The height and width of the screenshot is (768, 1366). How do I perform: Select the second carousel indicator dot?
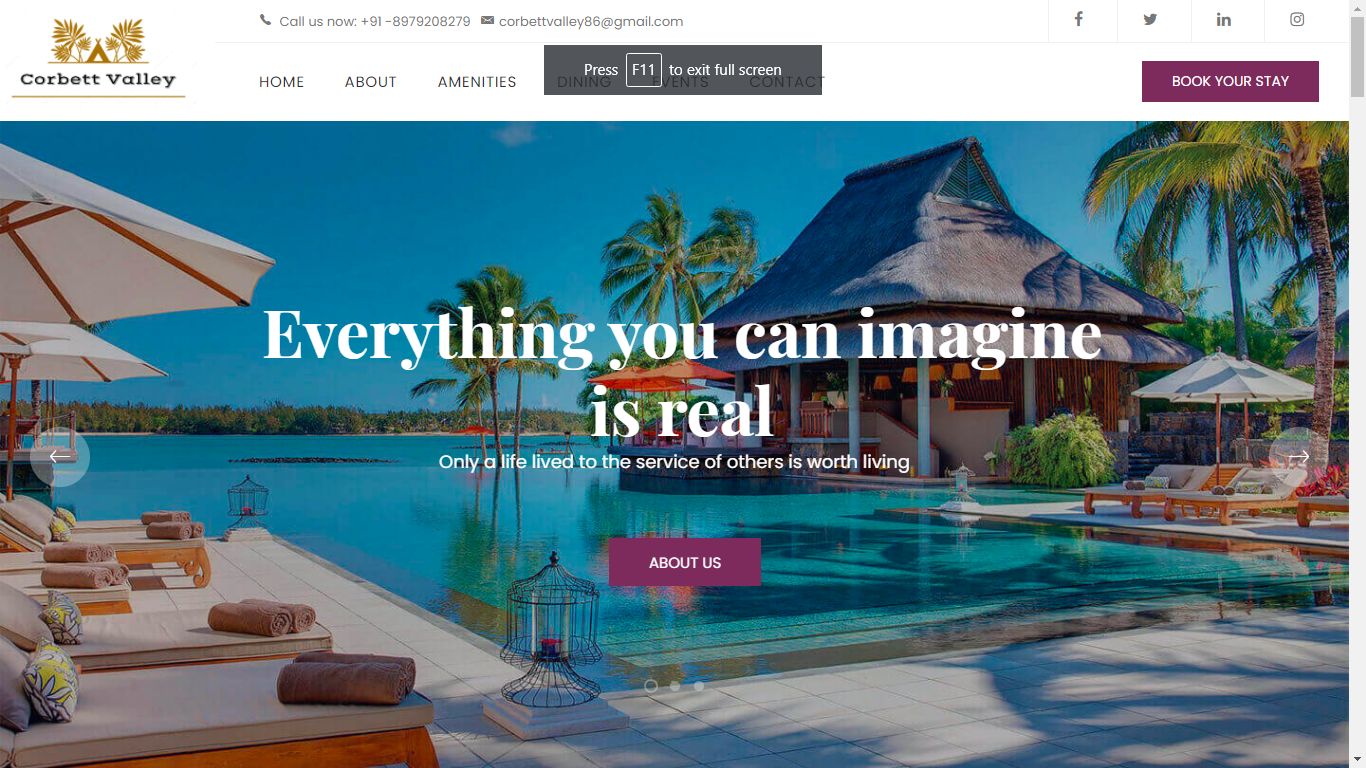pyautogui.click(x=675, y=686)
